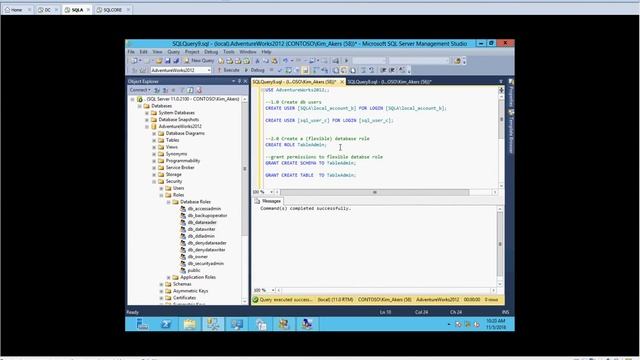640x360 pixels.
Task: Click the Object Explorer refresh icon
Action: pos(190,90)
